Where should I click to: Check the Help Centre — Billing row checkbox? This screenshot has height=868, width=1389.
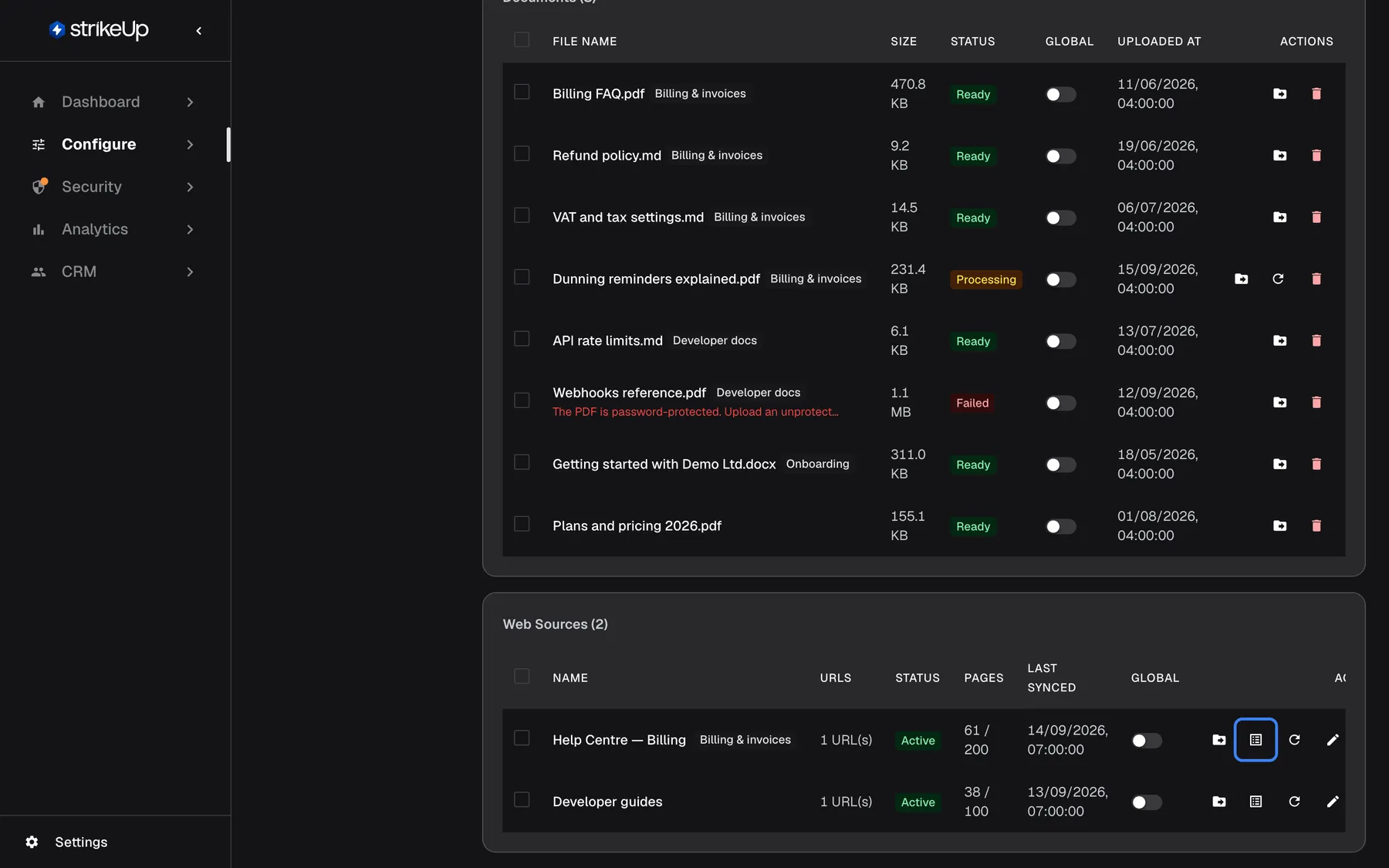pyautogui.click(x=522, y=738)
